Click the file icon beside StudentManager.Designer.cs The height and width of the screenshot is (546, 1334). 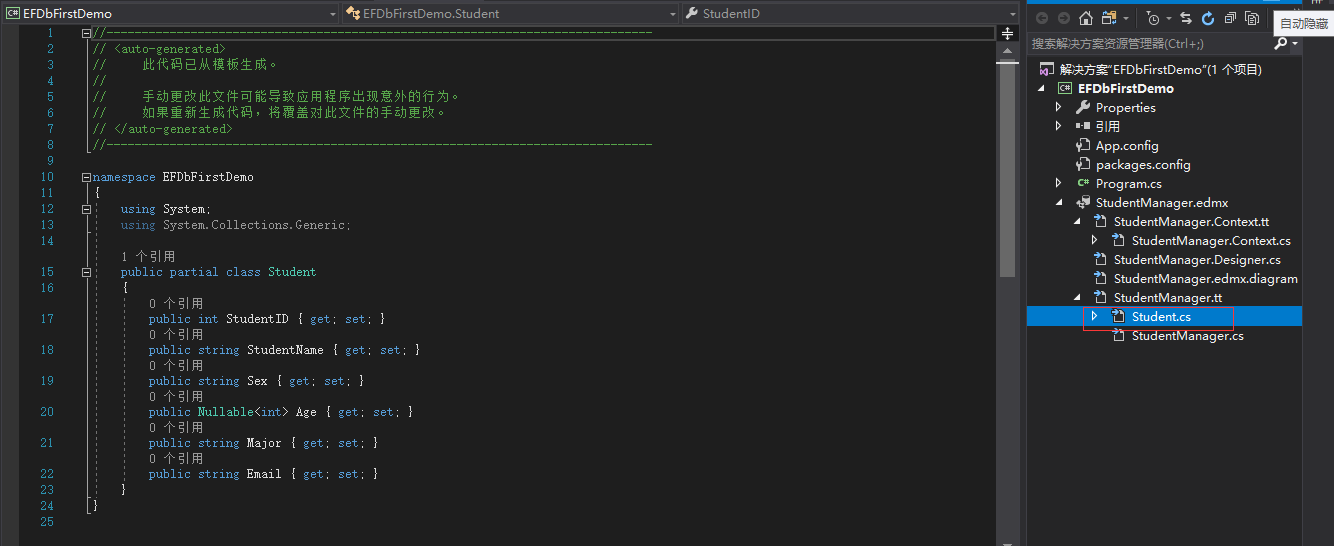[x=1101, y=259]
